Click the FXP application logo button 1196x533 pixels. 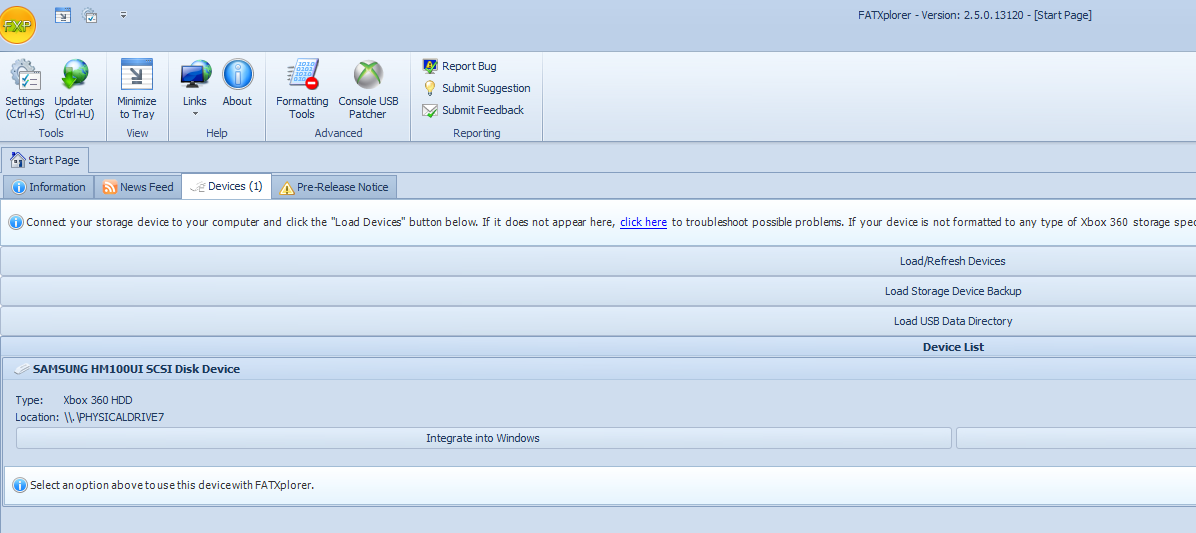pyautogui.click(x=18, y=26)
